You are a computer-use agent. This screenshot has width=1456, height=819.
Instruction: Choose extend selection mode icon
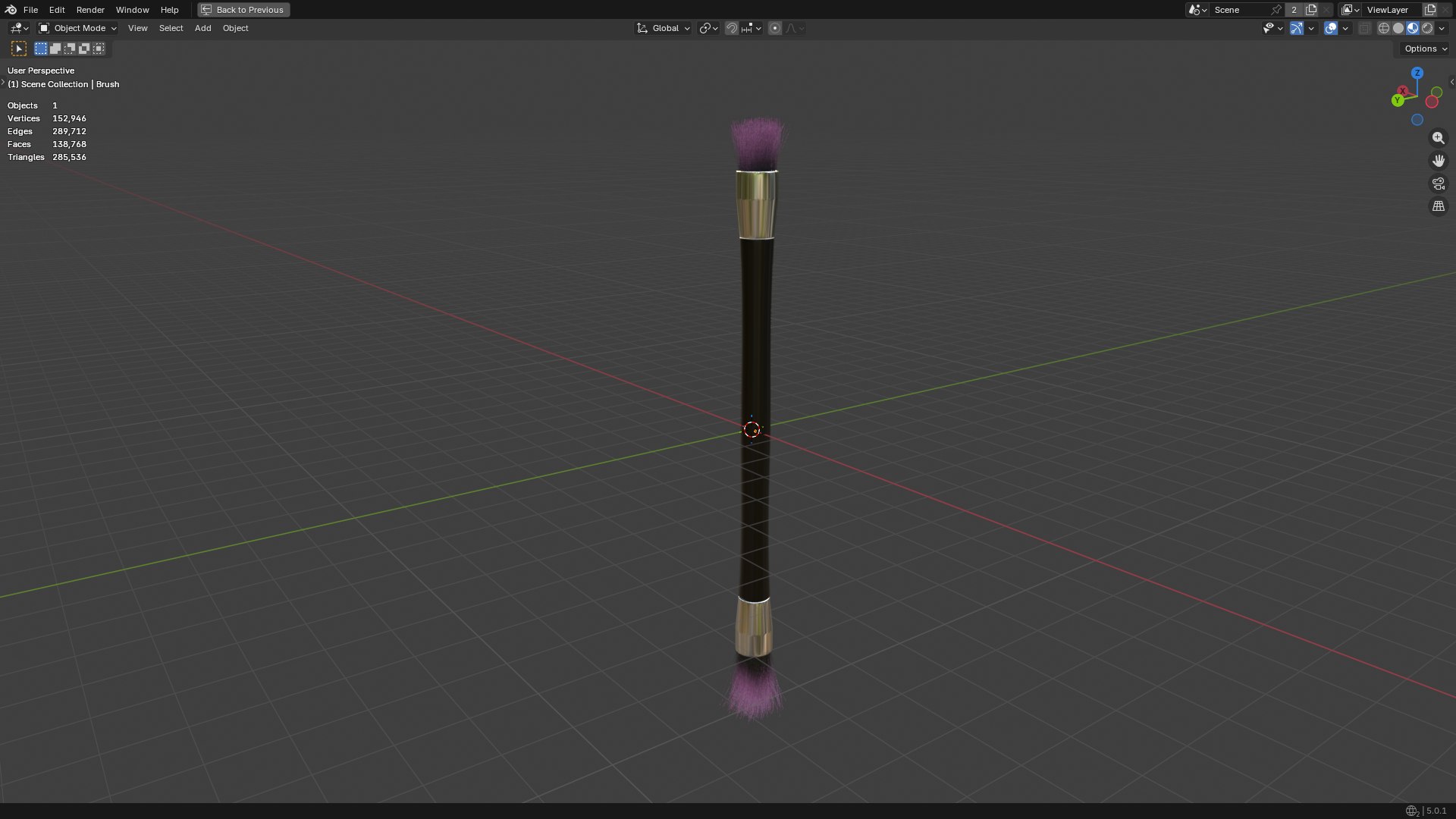click(x=55, y=49)
